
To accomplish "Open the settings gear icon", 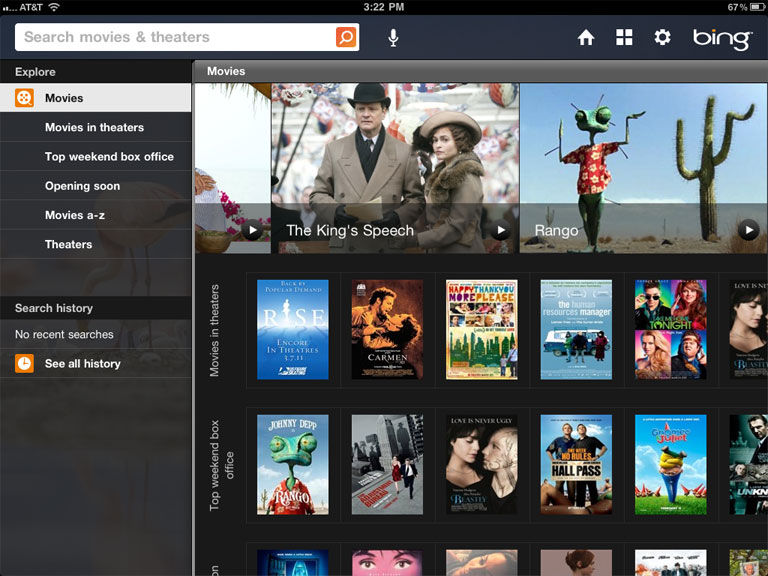I will (x=662, y=37).
